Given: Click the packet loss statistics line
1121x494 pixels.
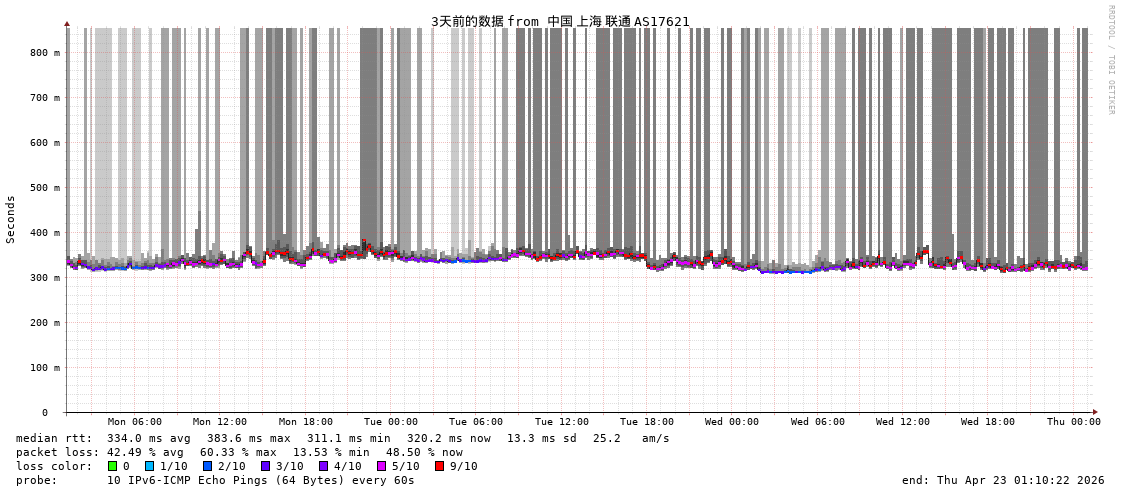Looking at the screenshot, I should pos(239,452).
